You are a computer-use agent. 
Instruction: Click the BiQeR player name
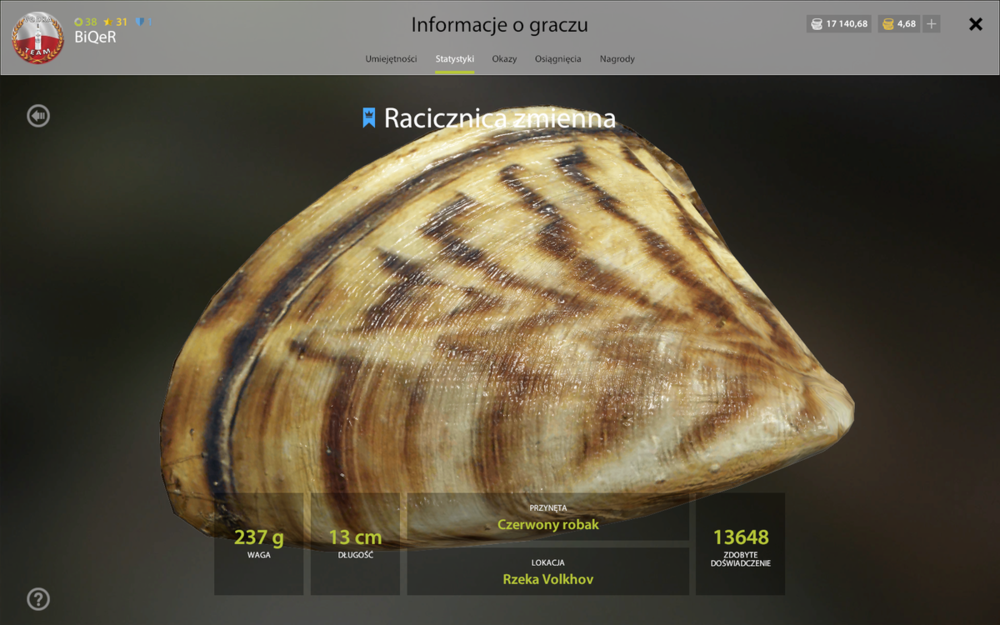95,37
